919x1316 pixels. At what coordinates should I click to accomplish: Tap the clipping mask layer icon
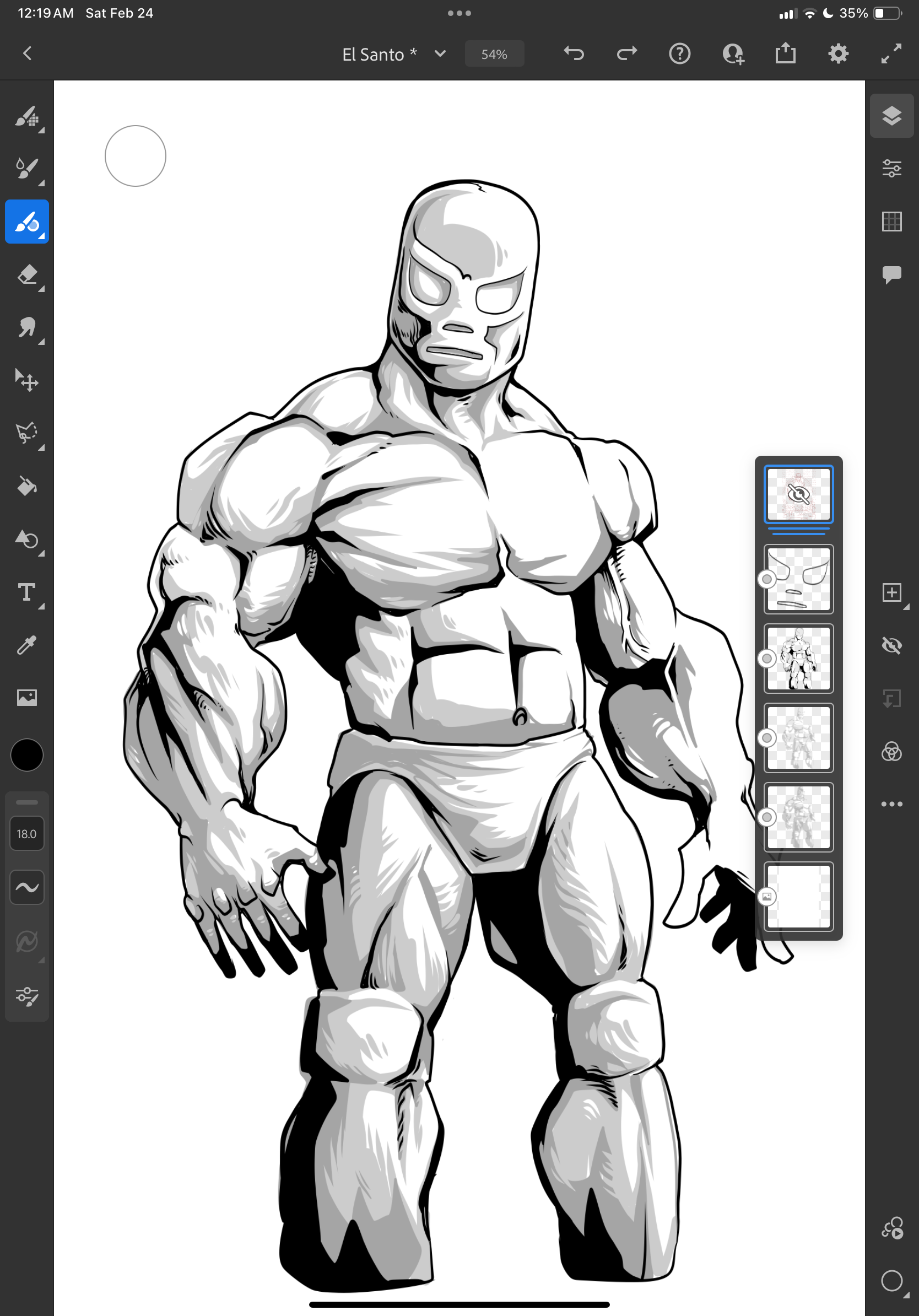tap(891, 699)
